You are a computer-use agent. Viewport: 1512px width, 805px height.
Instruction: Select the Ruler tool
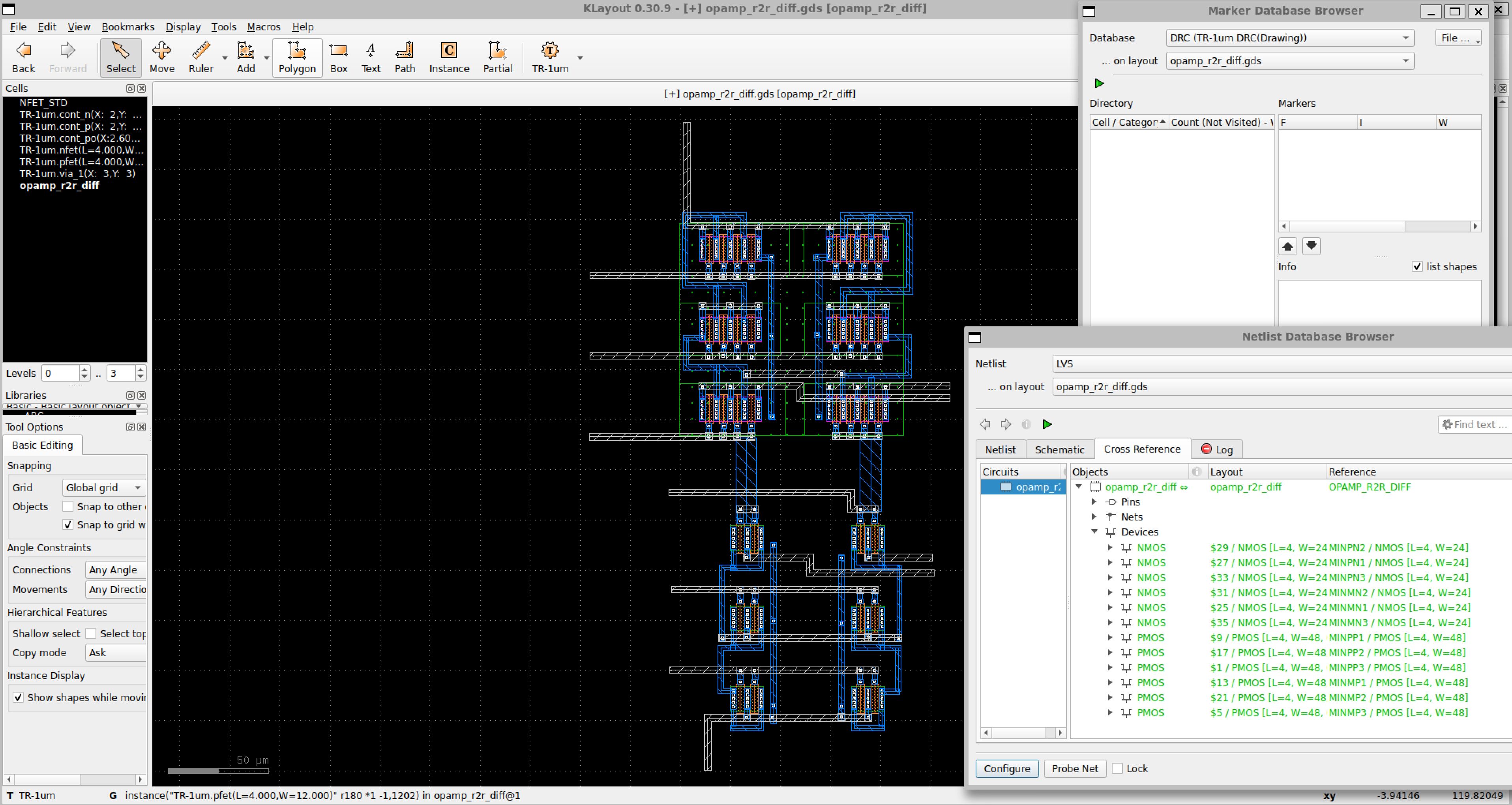point(201,58)
